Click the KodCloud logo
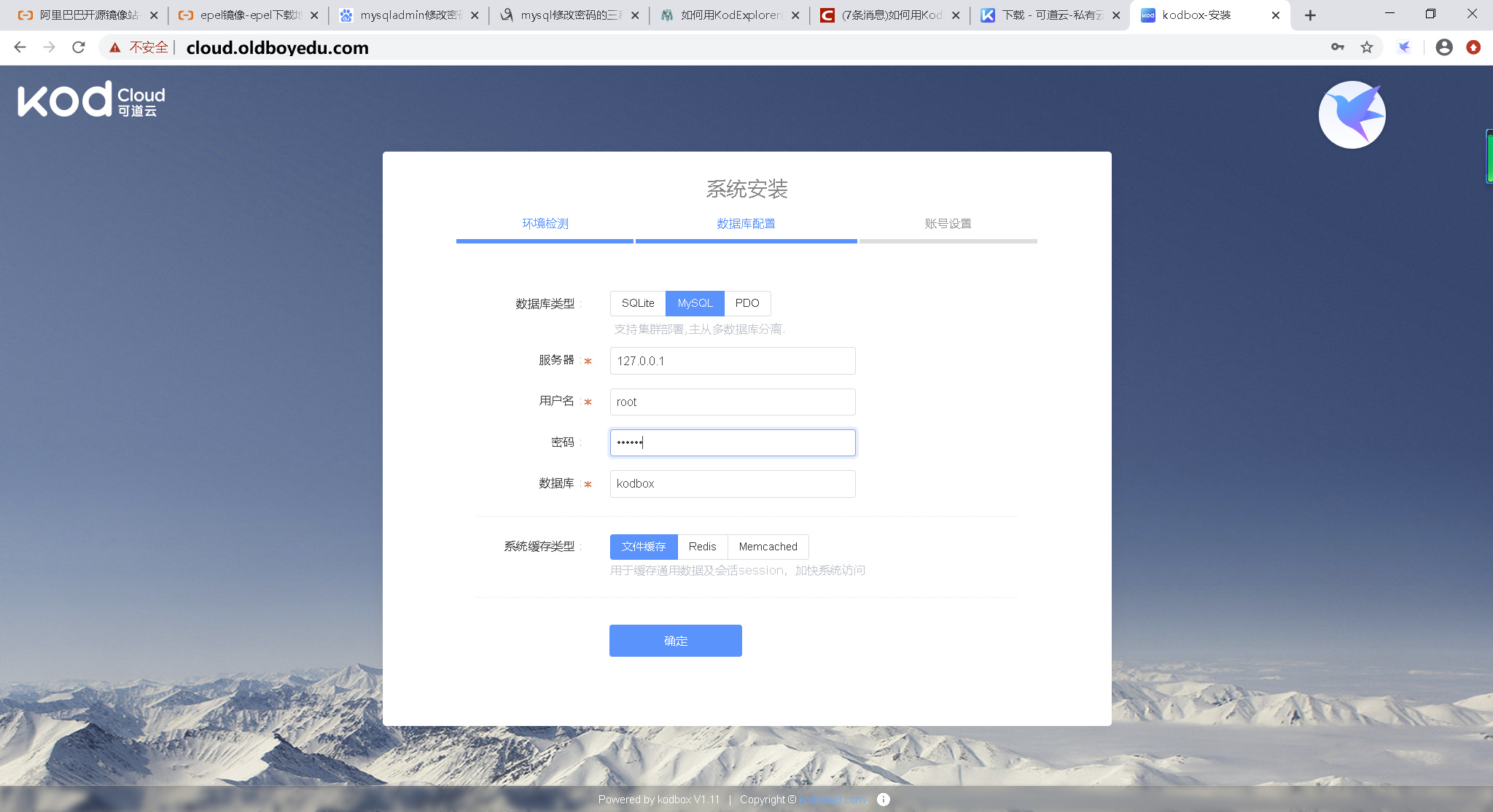Viewport: 1493px width, 812px height. (91, 100)
